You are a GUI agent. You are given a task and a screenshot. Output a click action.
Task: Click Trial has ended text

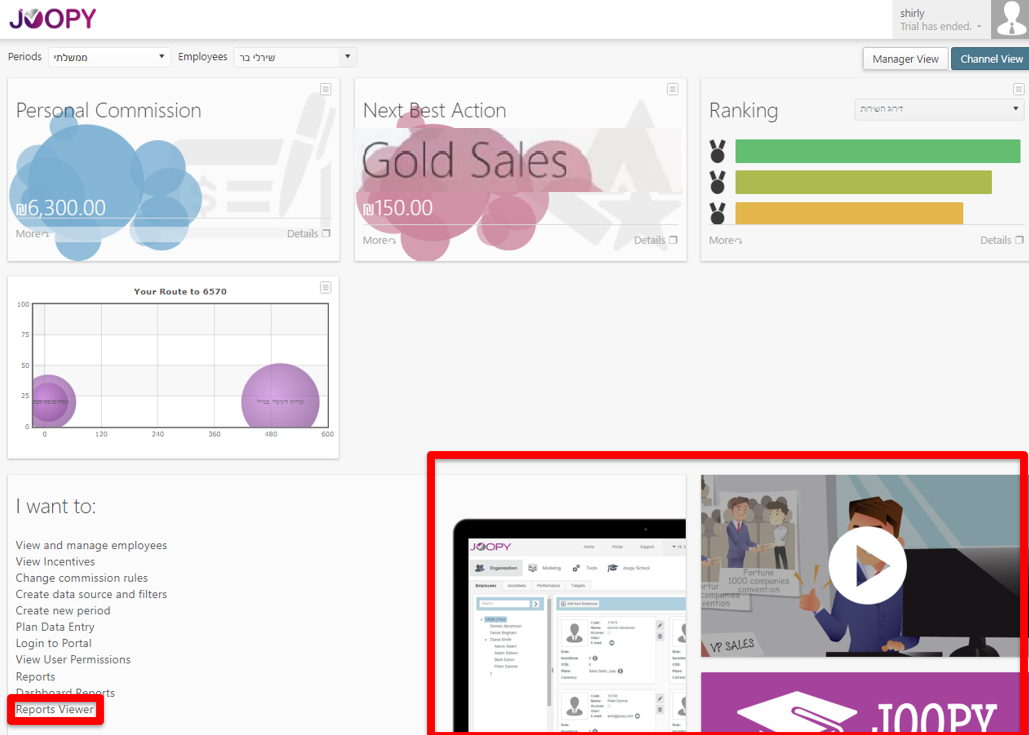coord(935,27)
